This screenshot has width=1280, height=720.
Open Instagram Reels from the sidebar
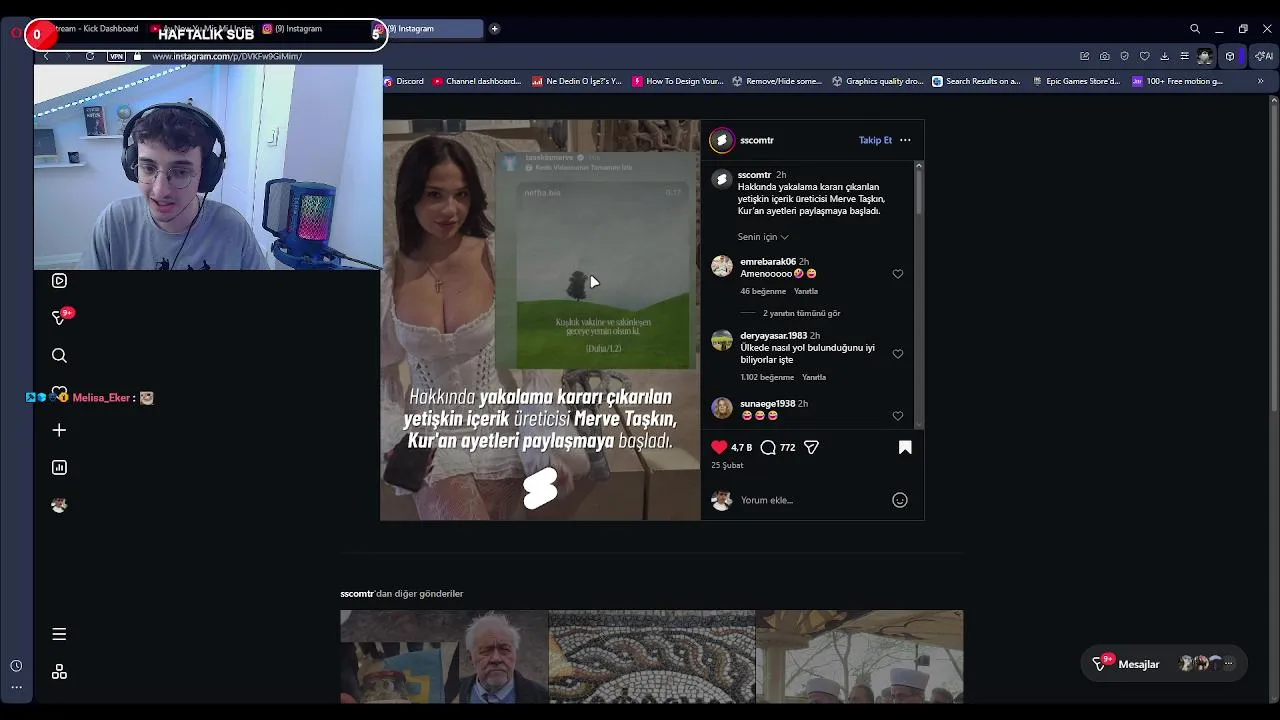(59, 281)
